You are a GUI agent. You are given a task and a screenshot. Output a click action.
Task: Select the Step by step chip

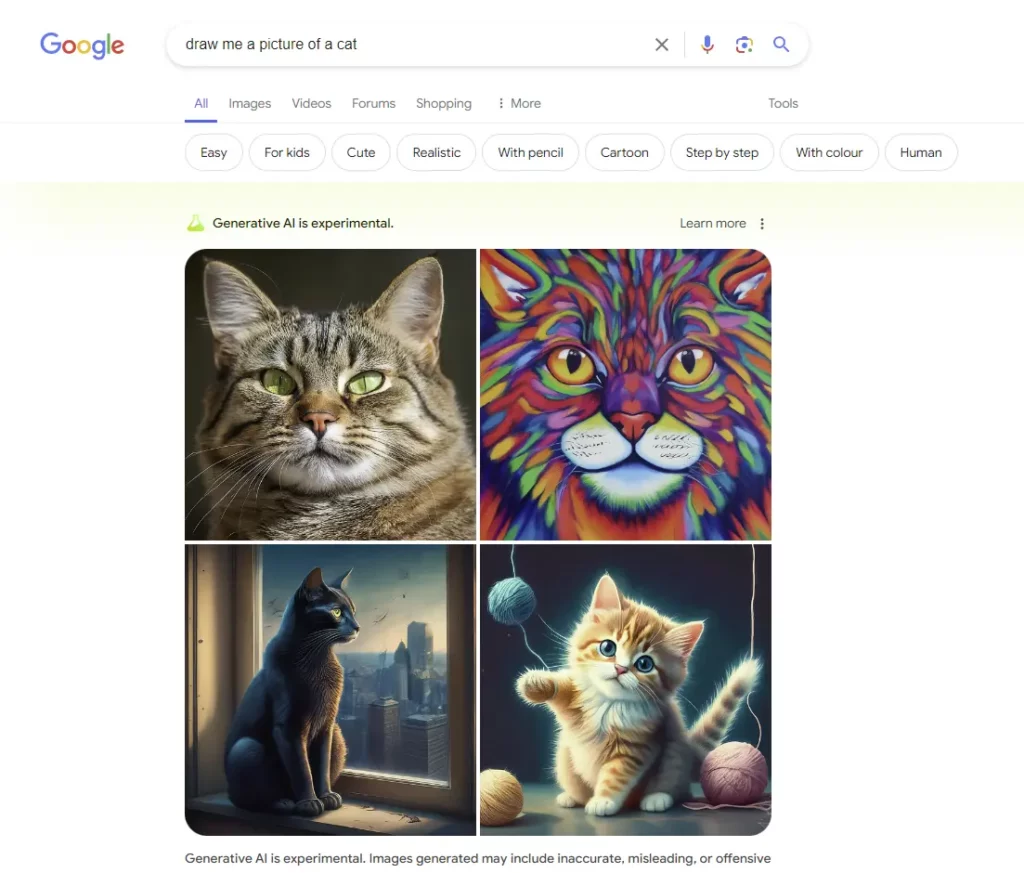click(x=722, y=153)
